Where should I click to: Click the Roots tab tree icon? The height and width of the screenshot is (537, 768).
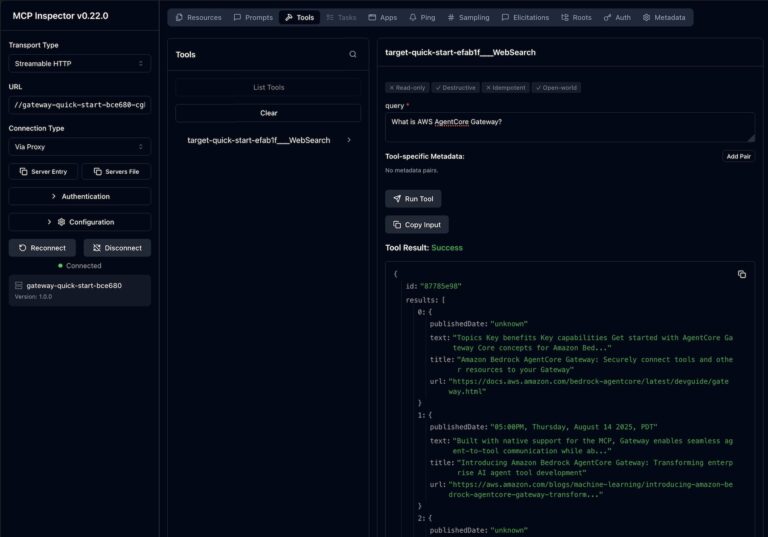pyautogui.click(x=565, y=18)
